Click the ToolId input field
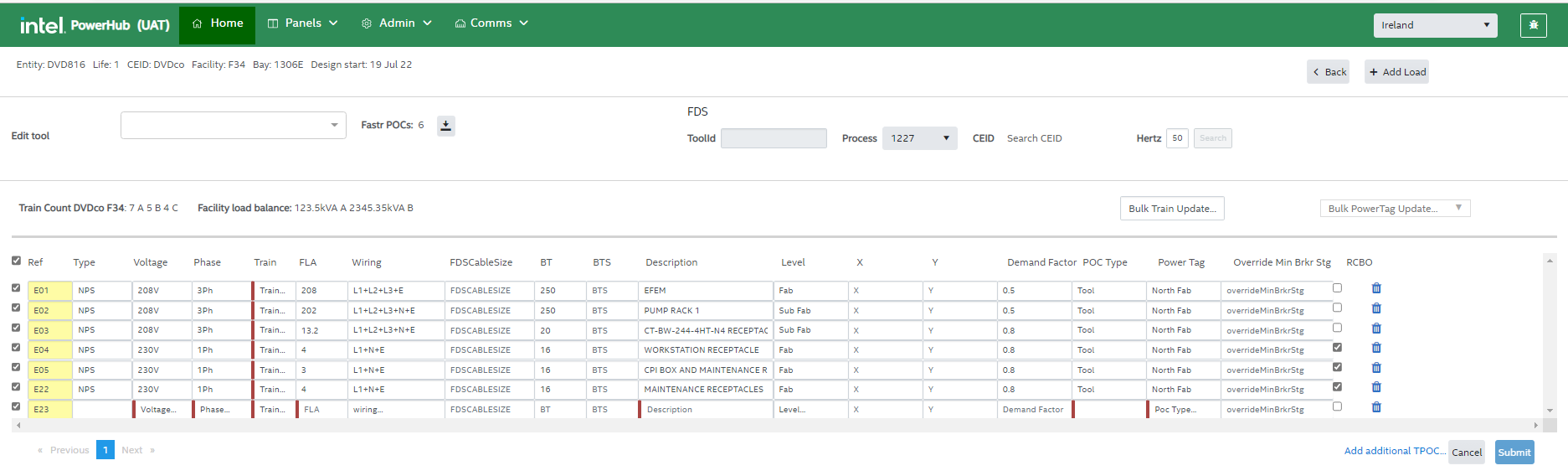Image resolution: width=1568 pixels, height=476 pixels. click(x=774, y=138)
